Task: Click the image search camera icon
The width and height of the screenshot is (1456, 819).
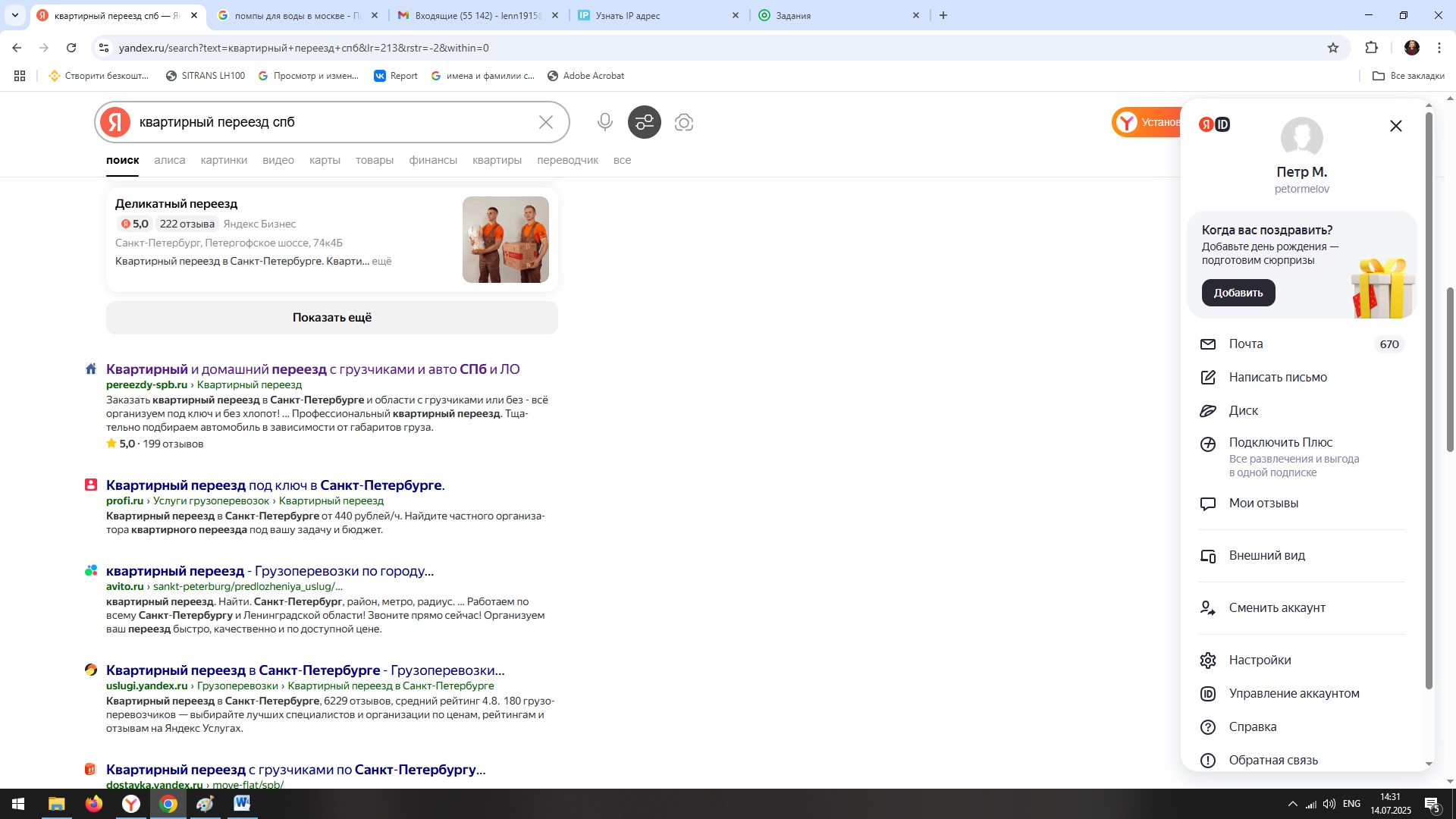Action: (684, 122)
